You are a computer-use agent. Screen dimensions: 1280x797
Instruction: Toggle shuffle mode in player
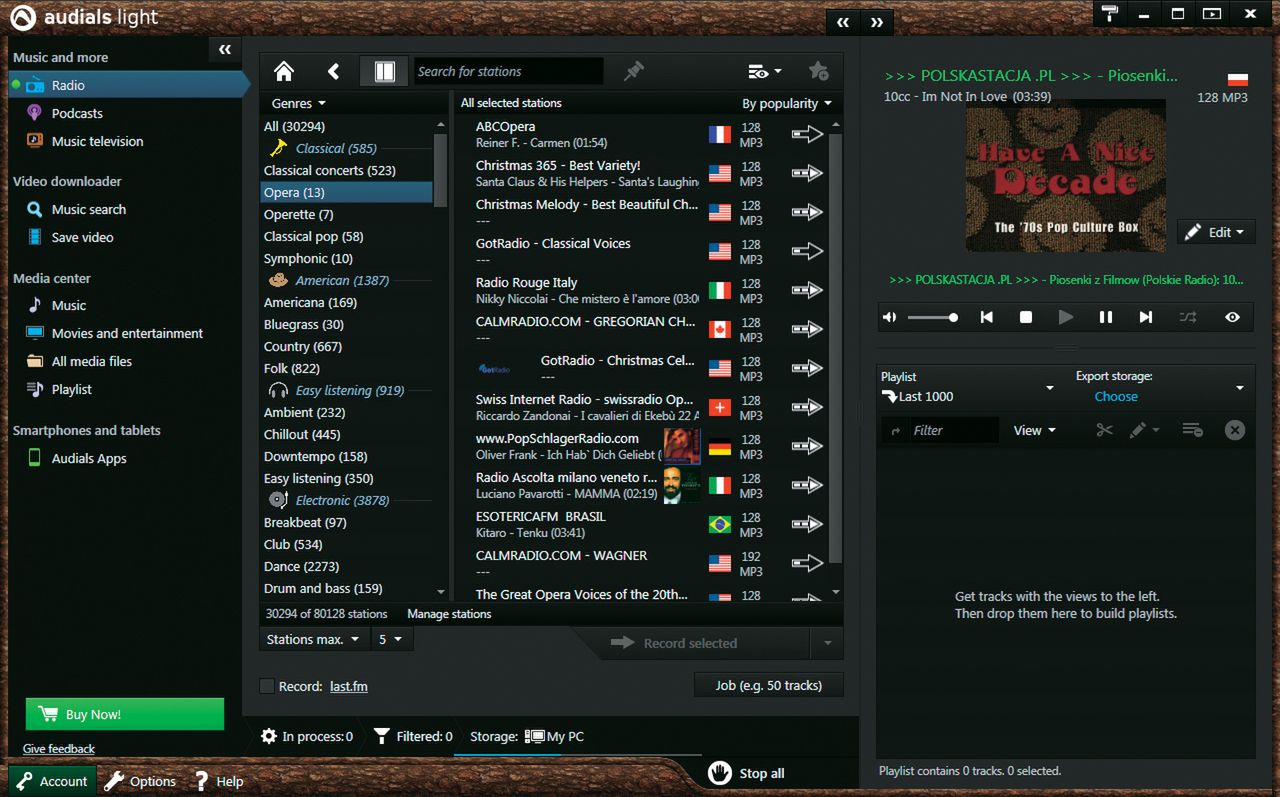(1187, 317)
